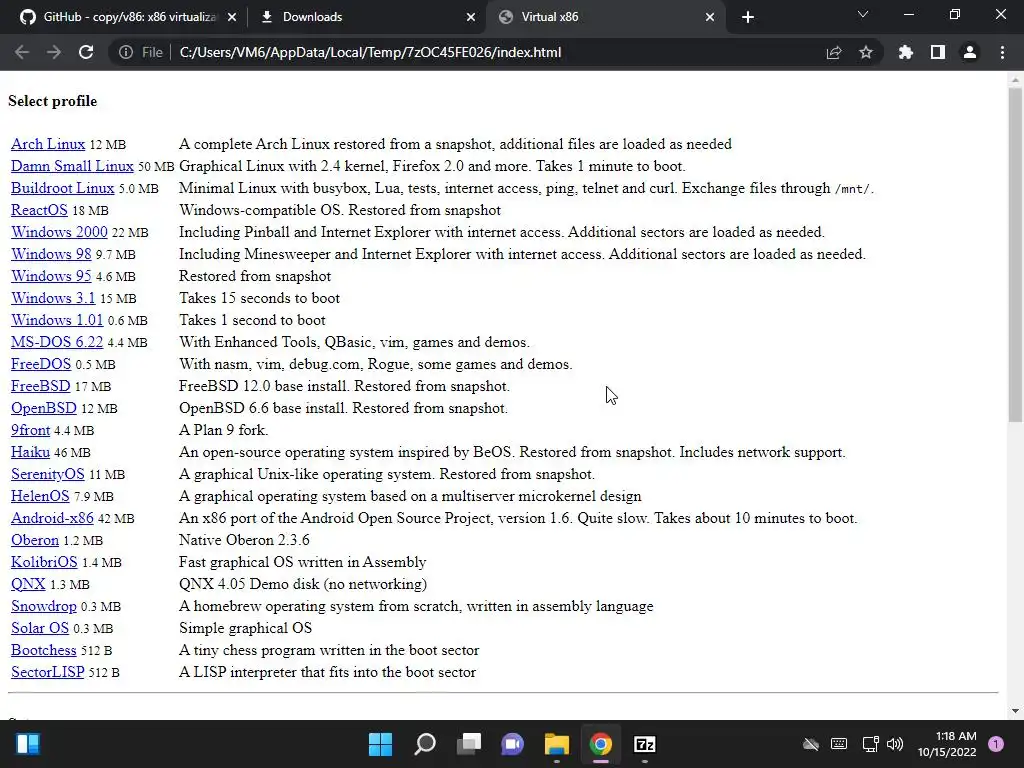The image size is (1024, 768).
Task: Open the Windows 3.1 profile
Action: point(53,298)
